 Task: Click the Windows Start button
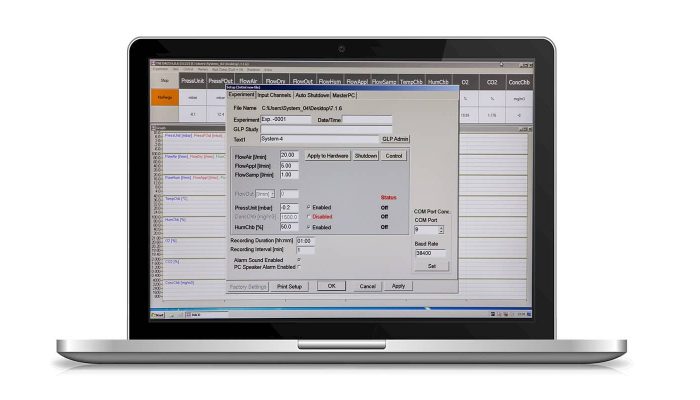pyautogui.click(x=158, y=315)
